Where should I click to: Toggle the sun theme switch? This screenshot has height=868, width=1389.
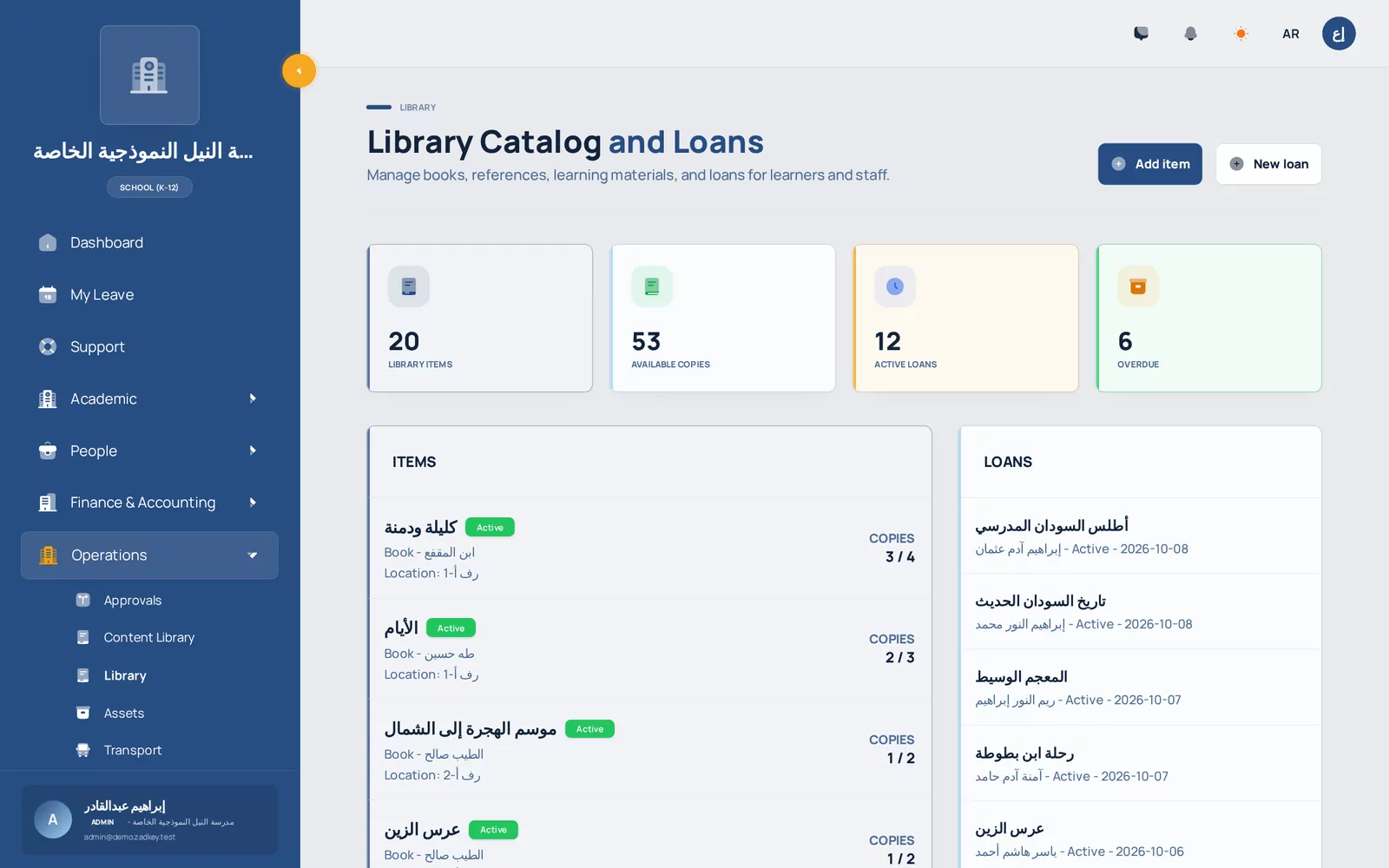(1241, 34)
